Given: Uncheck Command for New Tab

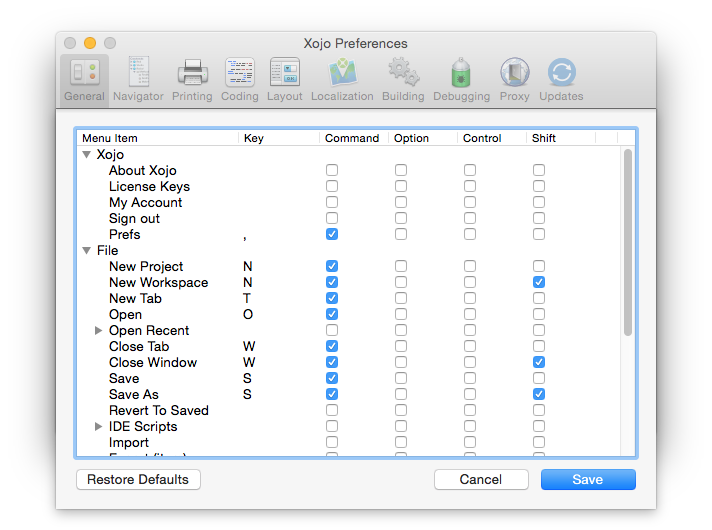Looking at the screenshot, I should tap(332, 298).
